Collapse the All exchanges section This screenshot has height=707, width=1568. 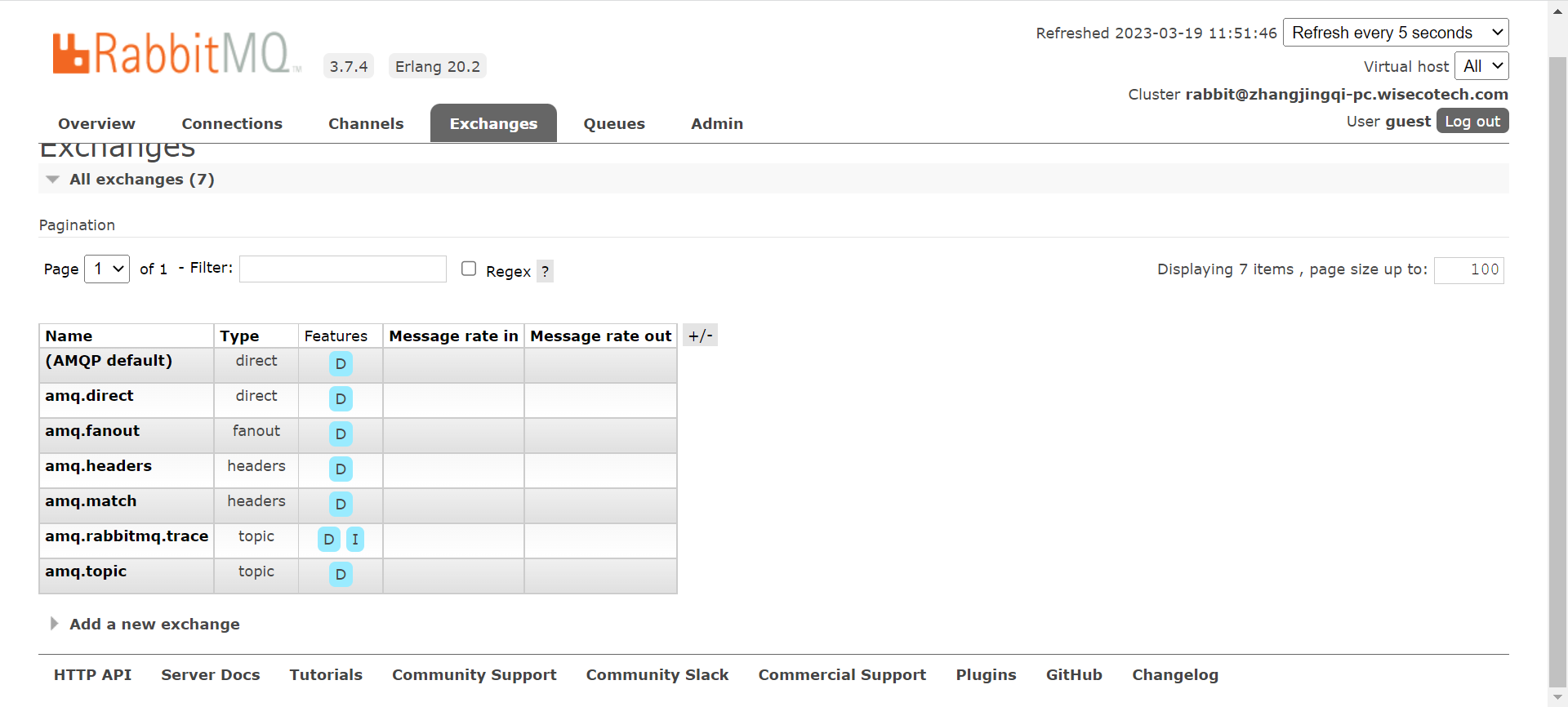tap(142, 179)
